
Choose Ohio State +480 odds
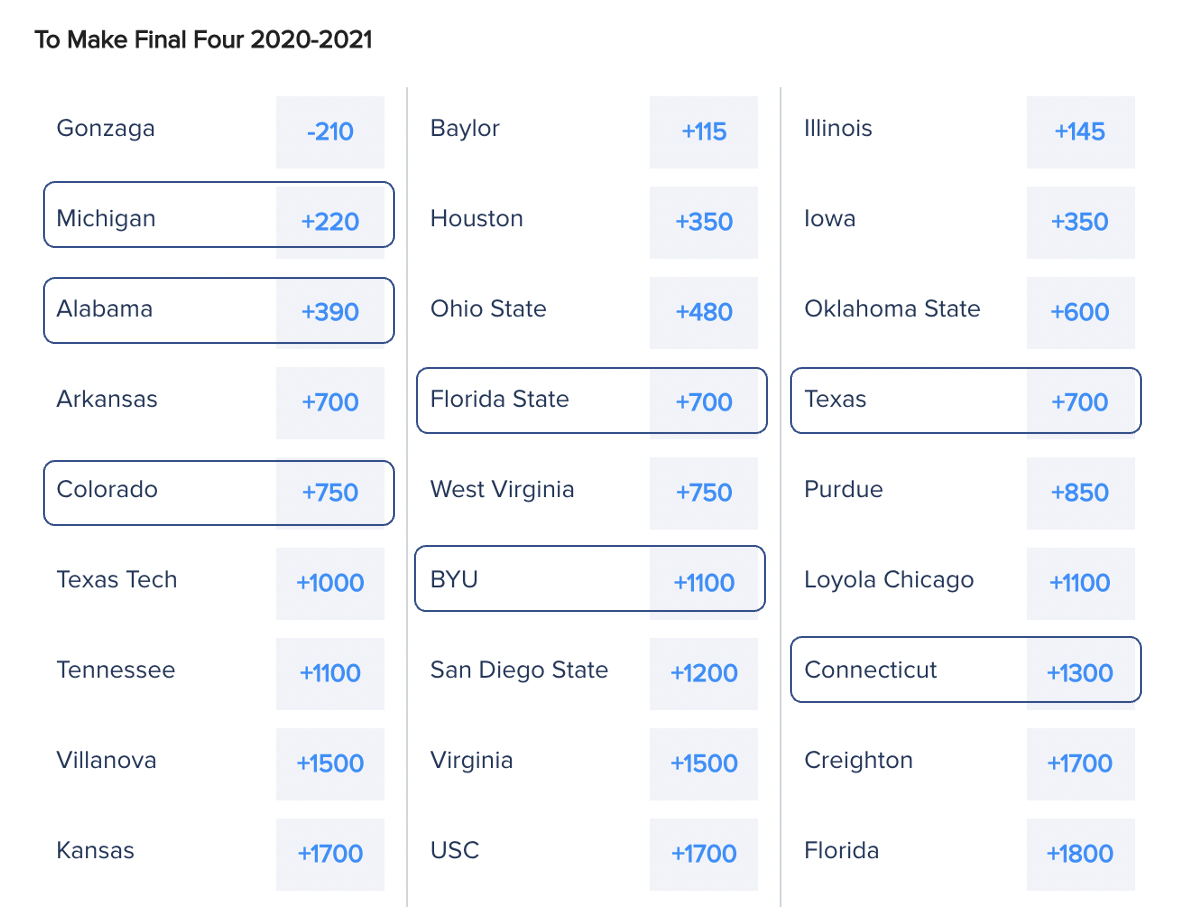pyautogui.click(x=704, y=312)
